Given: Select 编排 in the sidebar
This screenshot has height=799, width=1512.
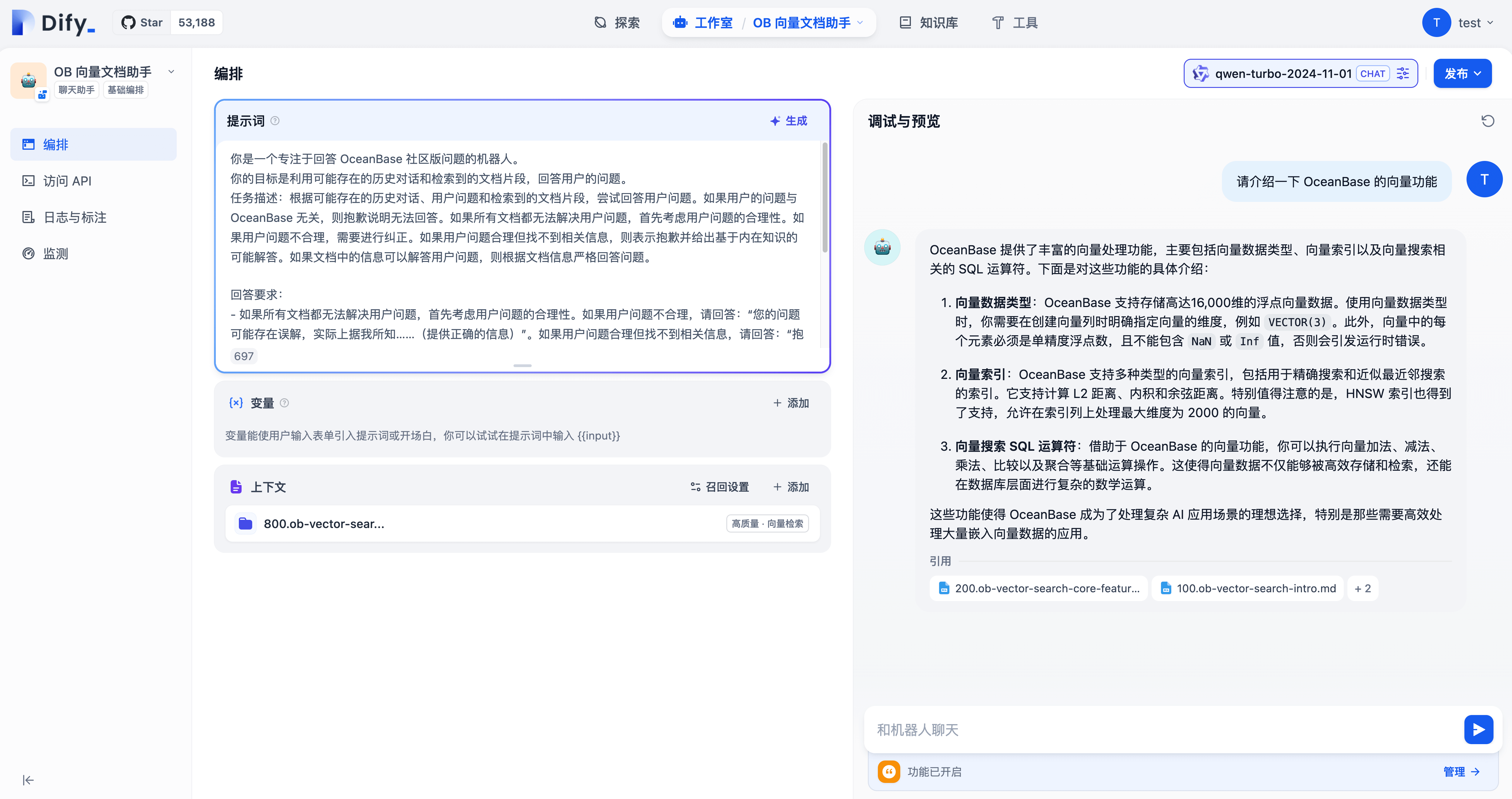Looking at the screenshot, I should pyautogui.click(x=93, y=144).
